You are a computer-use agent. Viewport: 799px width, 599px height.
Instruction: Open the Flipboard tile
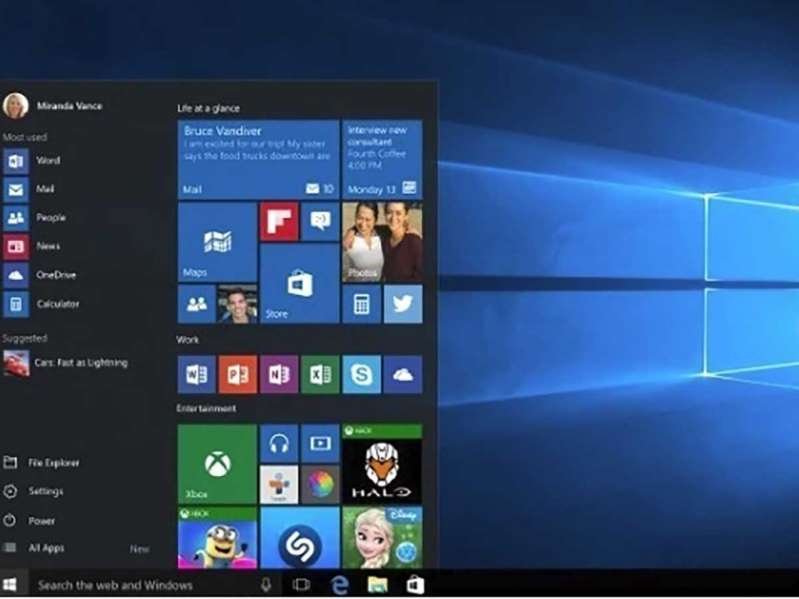279,222
